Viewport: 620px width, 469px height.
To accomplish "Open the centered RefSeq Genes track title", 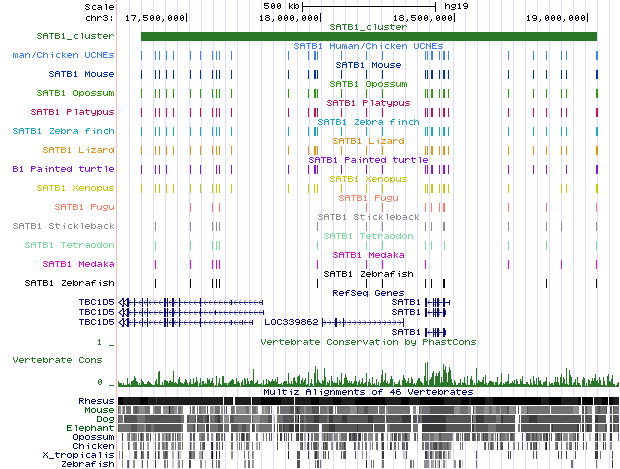I will (367, 293).
